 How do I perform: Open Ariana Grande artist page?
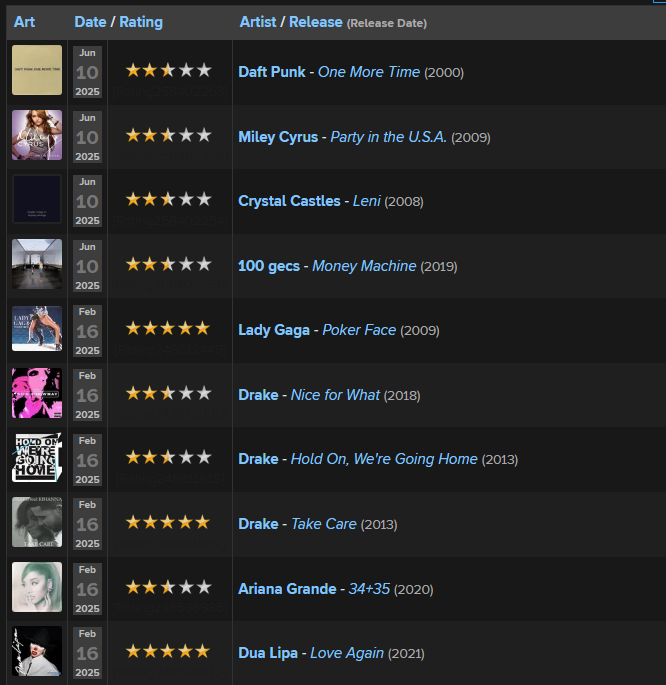[287, 589]
